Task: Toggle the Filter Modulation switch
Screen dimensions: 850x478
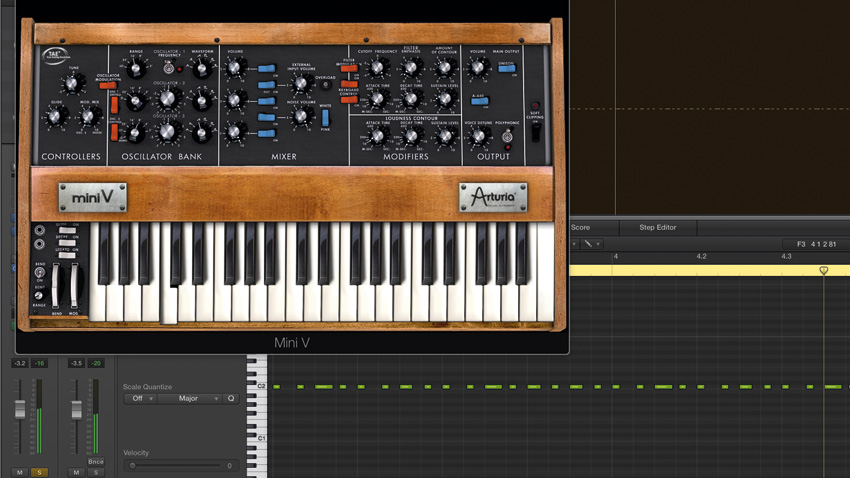Action: pyautogui.click(x=349, y=68)
